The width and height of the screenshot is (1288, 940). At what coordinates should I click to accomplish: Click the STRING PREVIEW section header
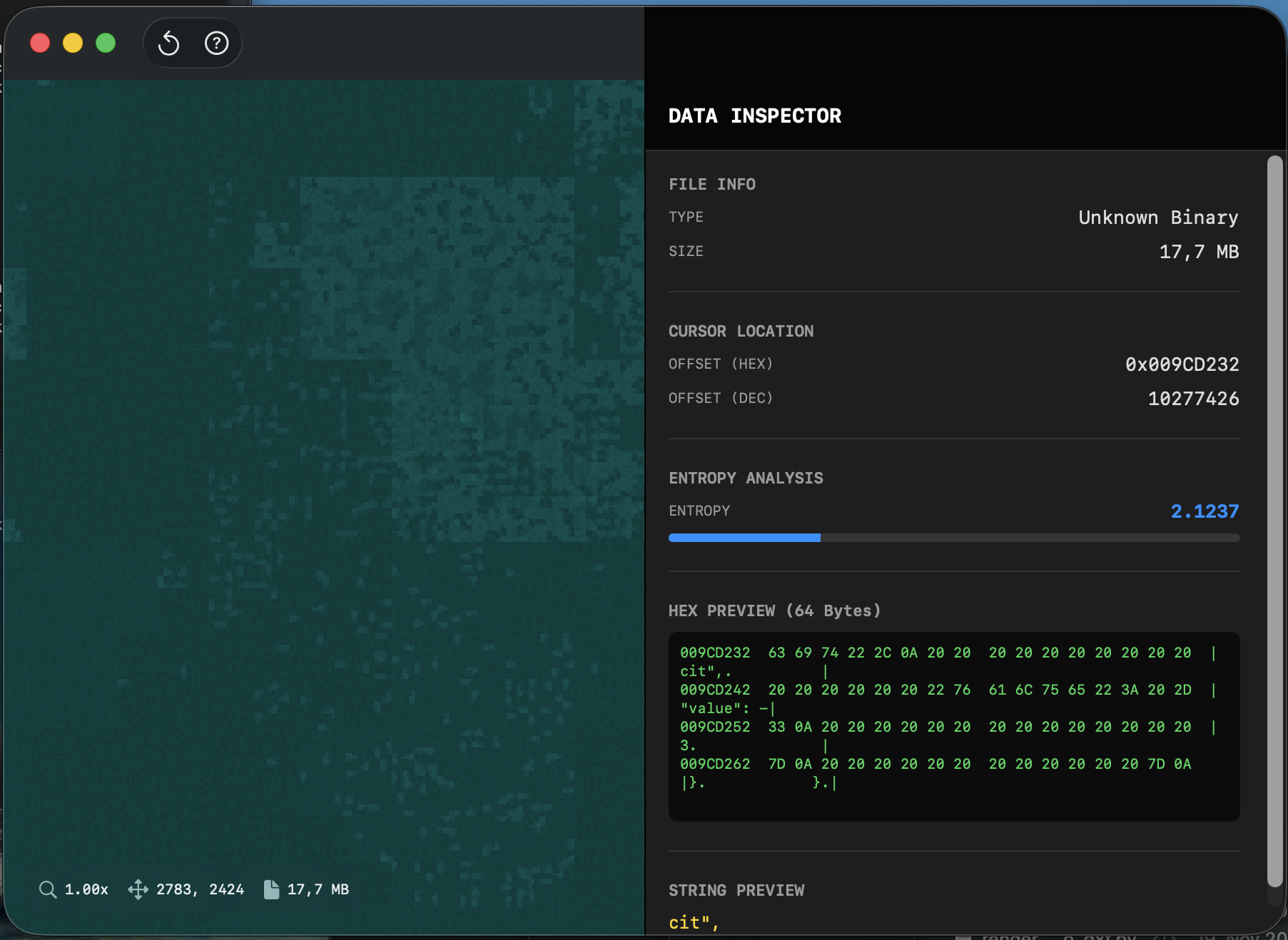coord(736,890)
